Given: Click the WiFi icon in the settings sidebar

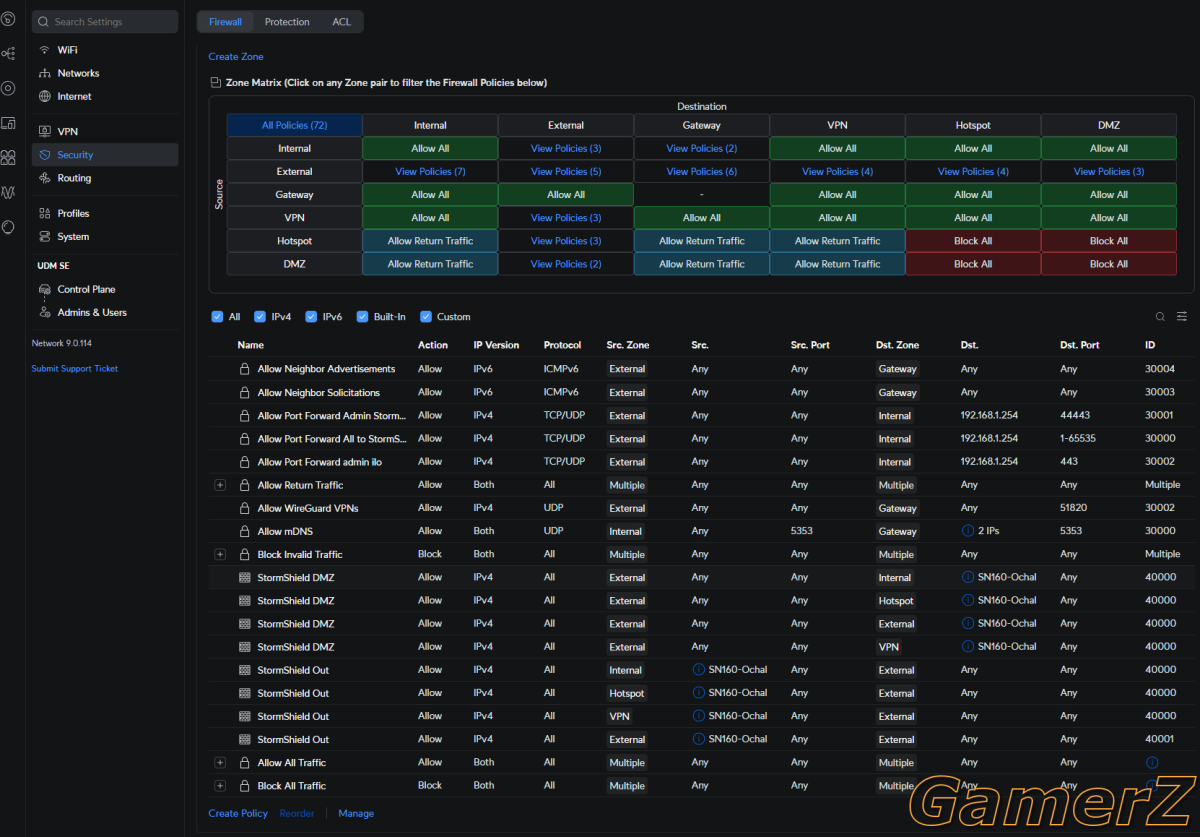Looking at the screenshot, I should pyautogui.click(x=44, y=50).
